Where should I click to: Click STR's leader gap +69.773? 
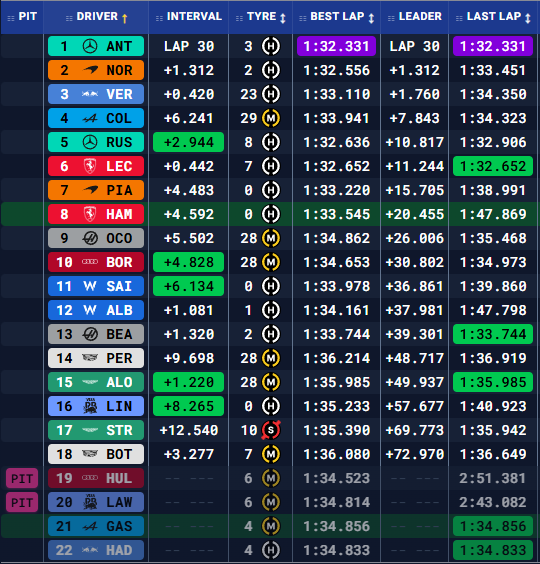[414, 430]
